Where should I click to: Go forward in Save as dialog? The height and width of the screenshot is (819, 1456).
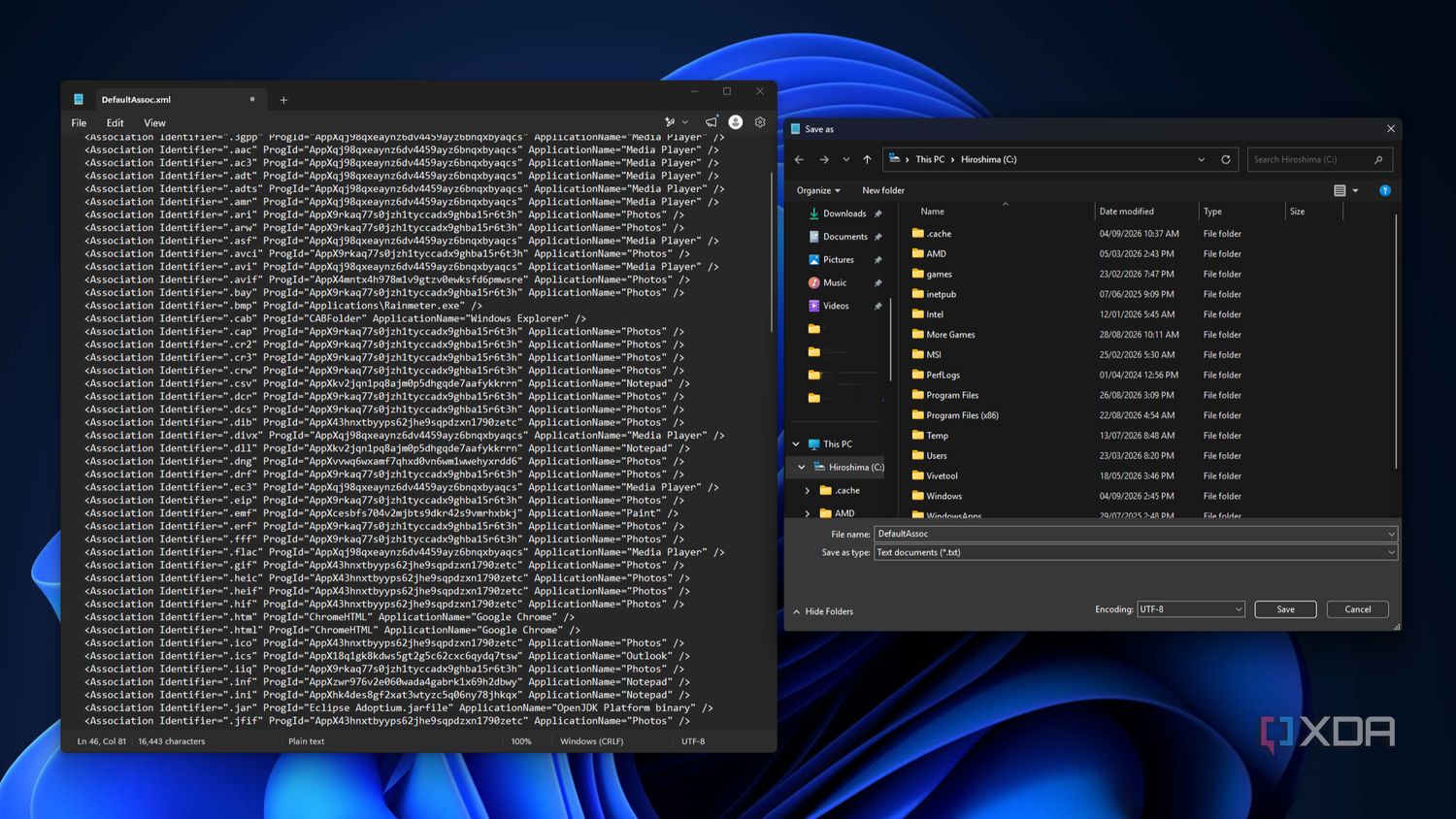point(824,159)
